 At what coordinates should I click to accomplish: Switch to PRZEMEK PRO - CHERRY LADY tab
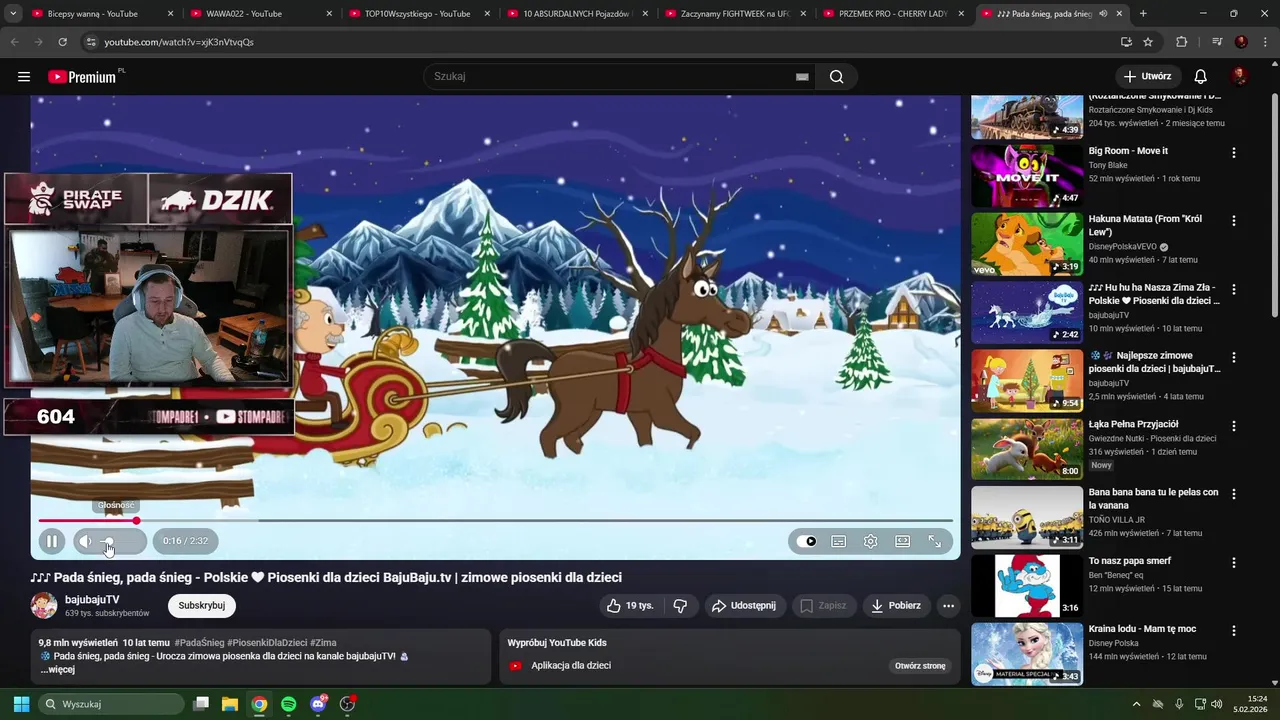point(892,14)
